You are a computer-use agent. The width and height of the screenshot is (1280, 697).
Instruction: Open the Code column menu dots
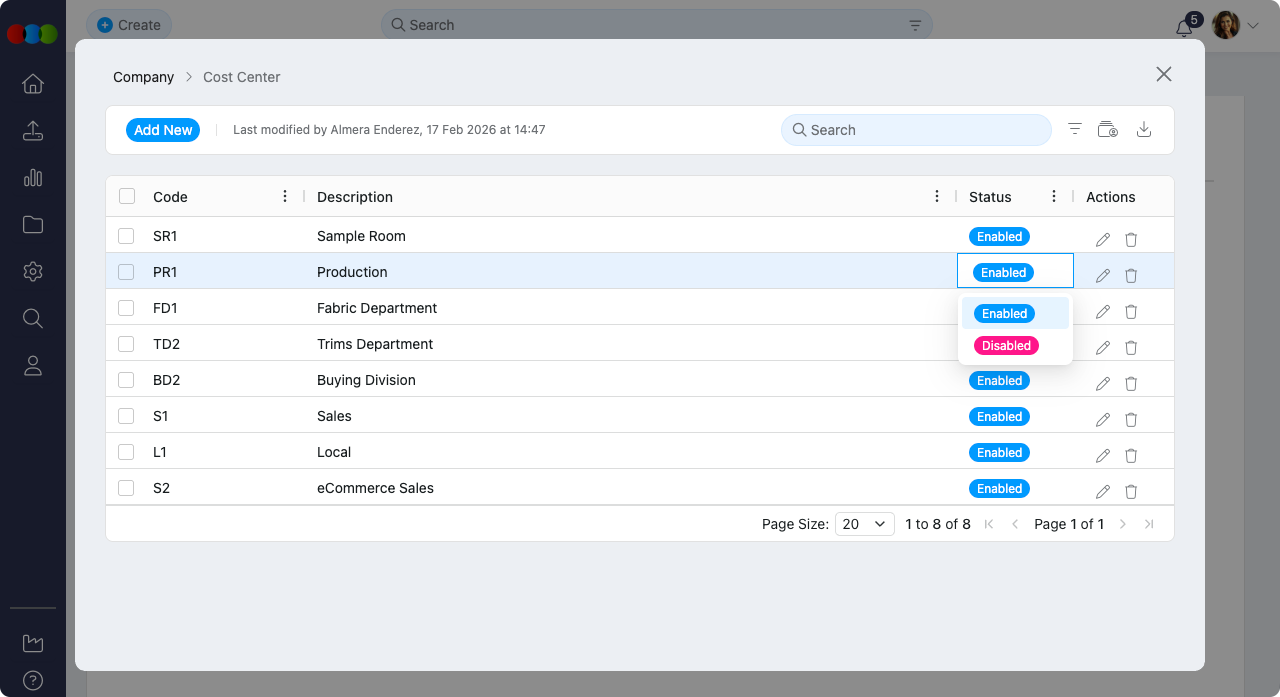coord(285,197)
